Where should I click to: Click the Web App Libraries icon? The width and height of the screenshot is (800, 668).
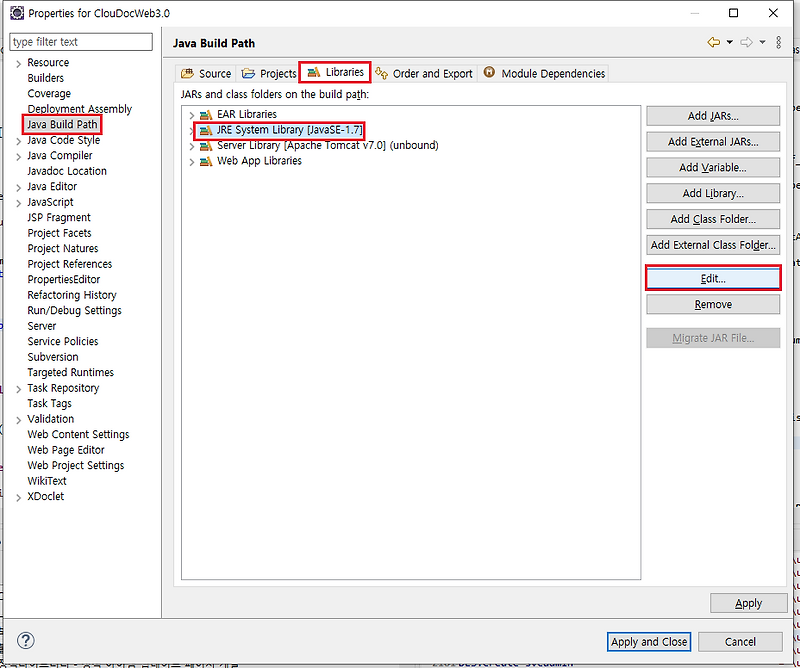[x=204, y=161]
